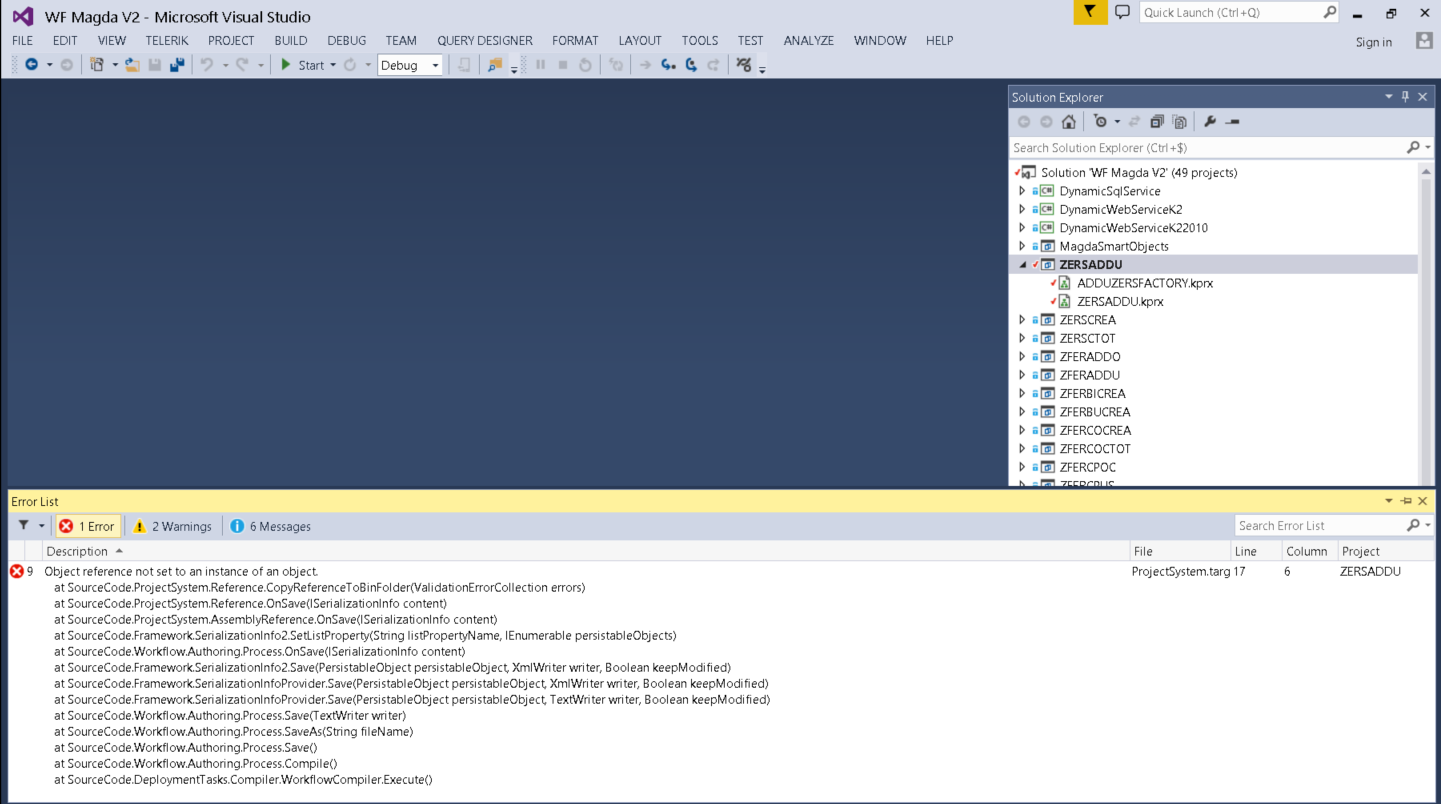
Task: Open the QUERY DESIGNER menu
Action: [485, 41]
